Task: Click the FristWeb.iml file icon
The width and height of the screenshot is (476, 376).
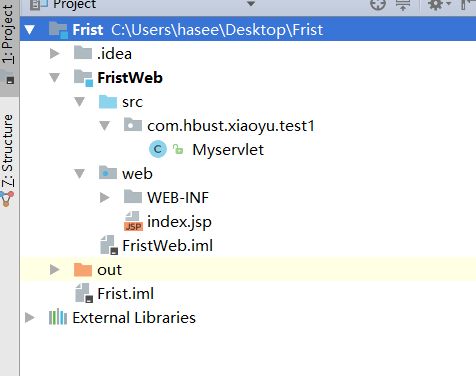Action: pos(109,245)
